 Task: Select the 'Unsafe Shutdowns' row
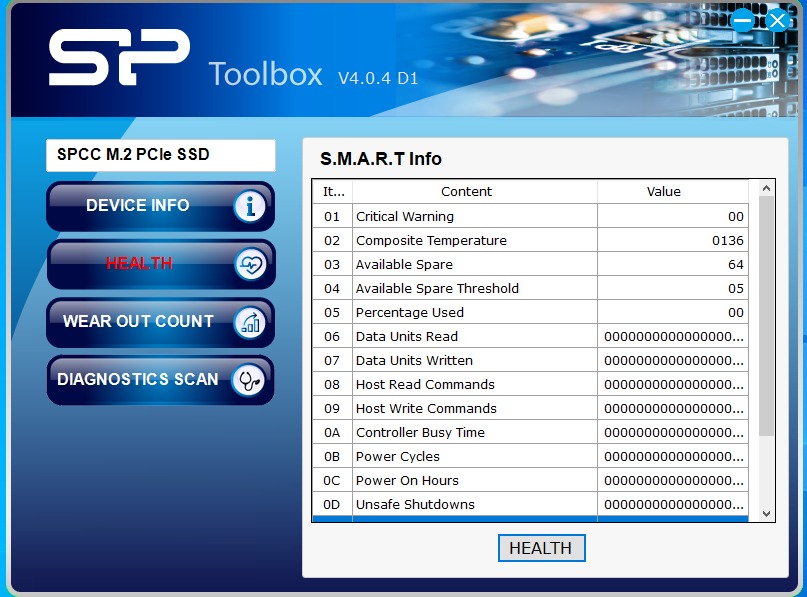[530, 504]
